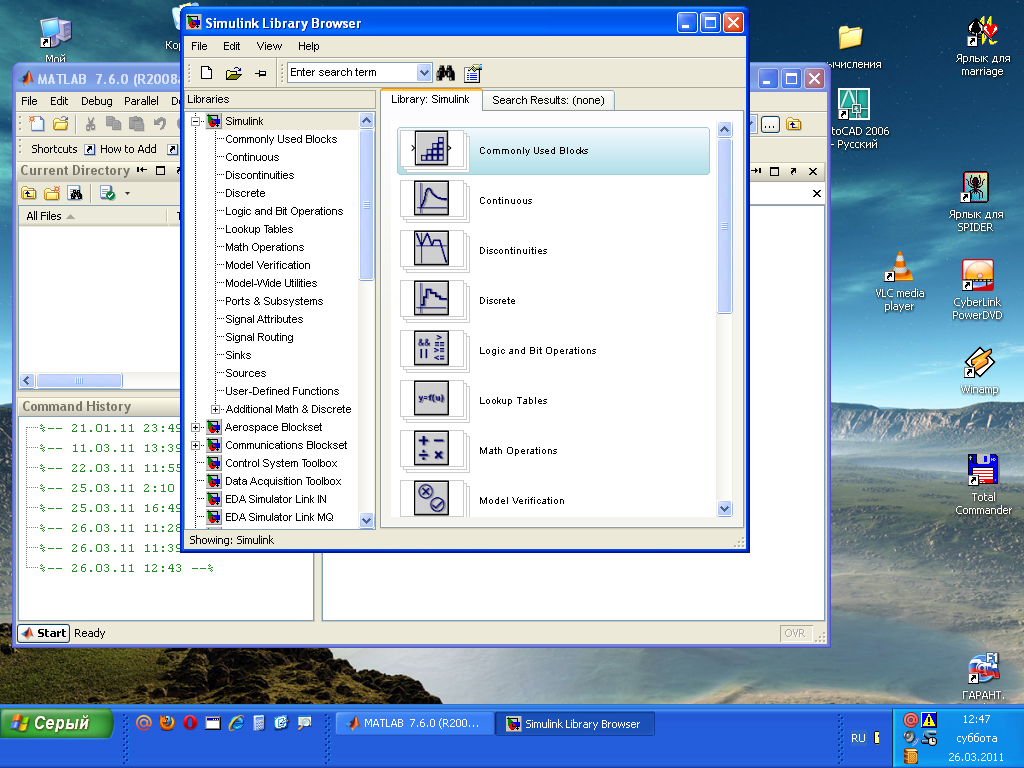Image resolution: width=1024 pixels, height=768 pixels.
Task: Switch to Search Results tab
Action: point(548,100)
